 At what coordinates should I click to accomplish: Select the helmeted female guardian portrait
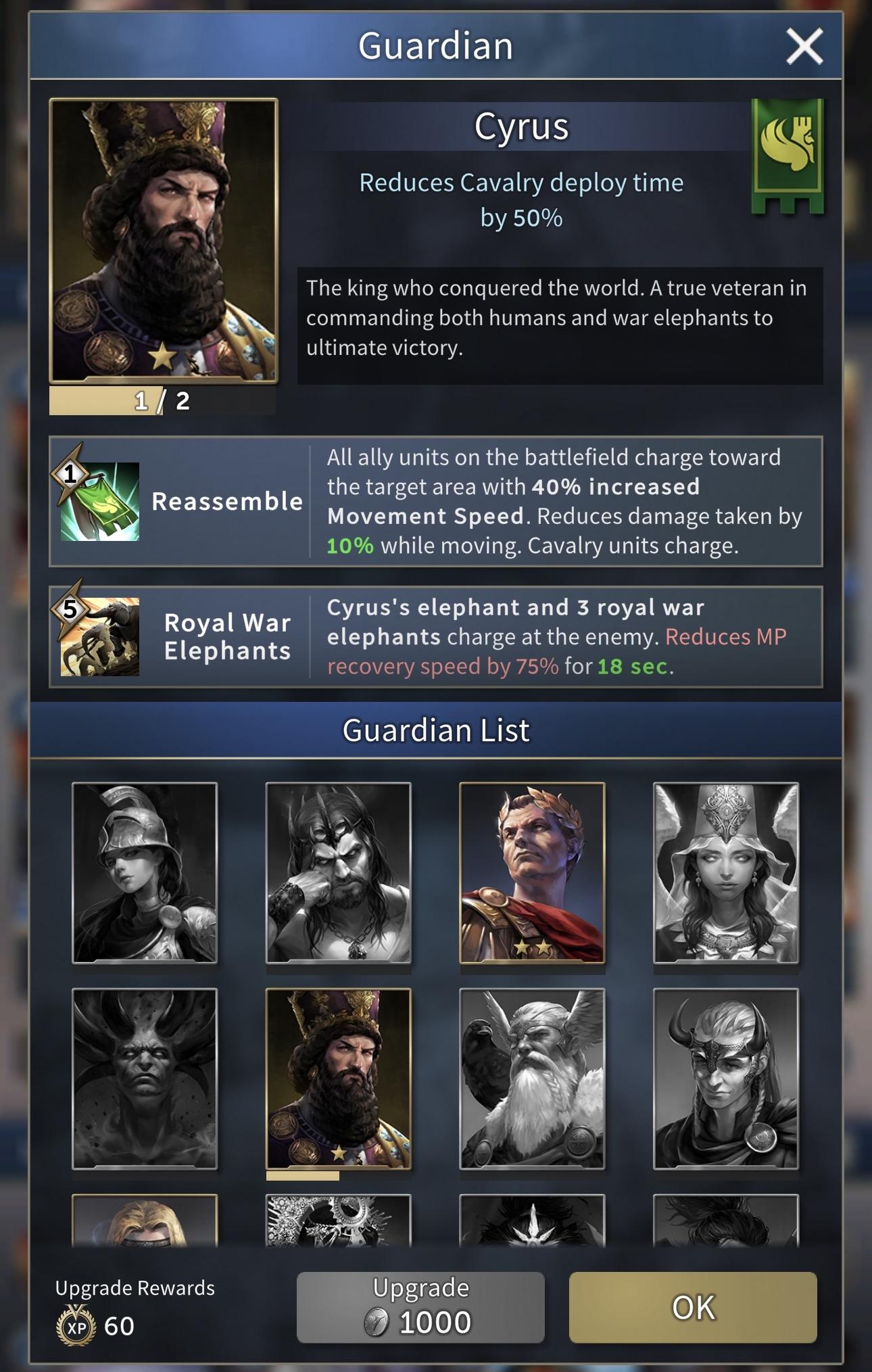click(145, 873)
